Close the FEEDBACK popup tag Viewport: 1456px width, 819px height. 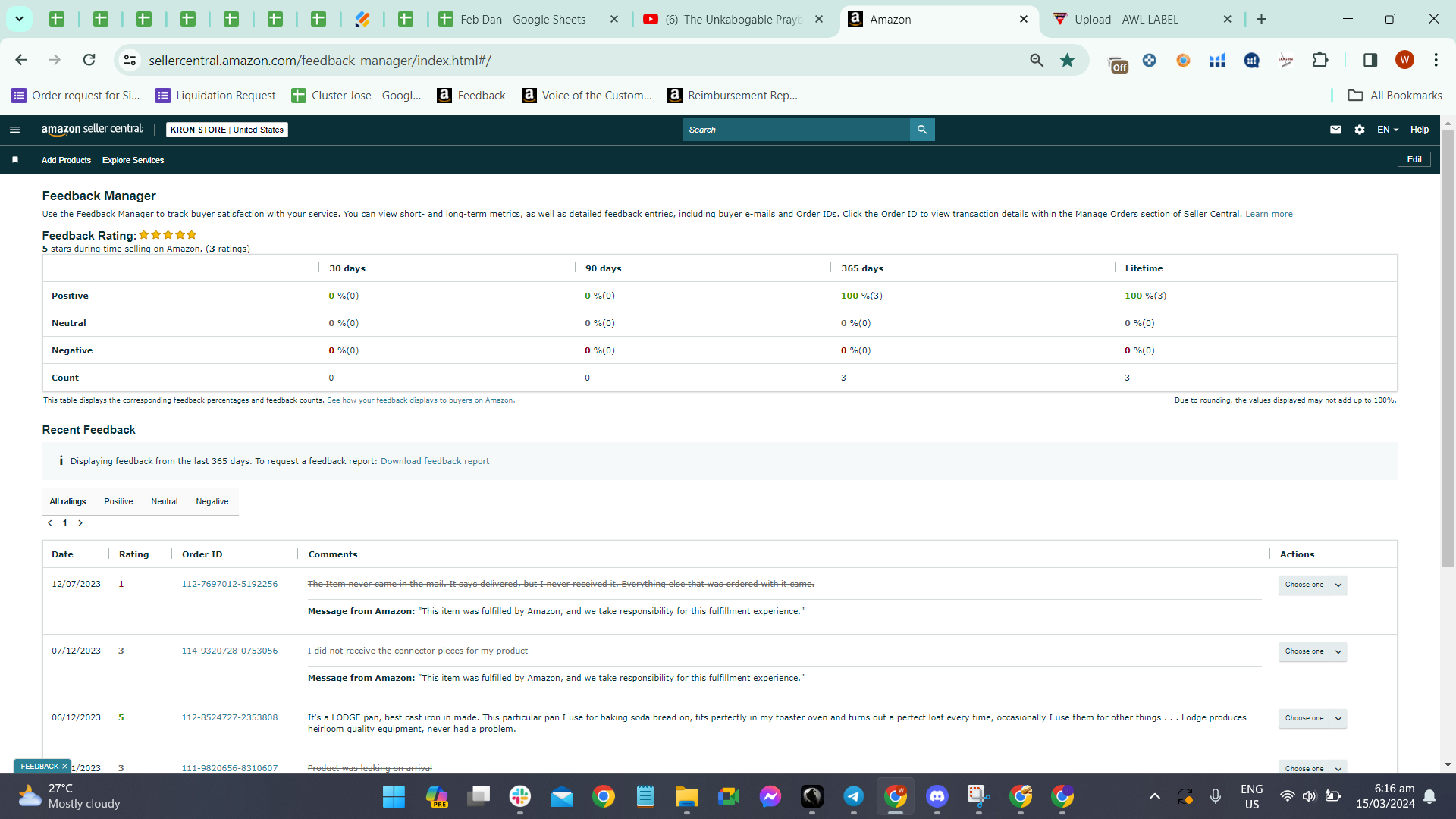(x=64, y=767)
